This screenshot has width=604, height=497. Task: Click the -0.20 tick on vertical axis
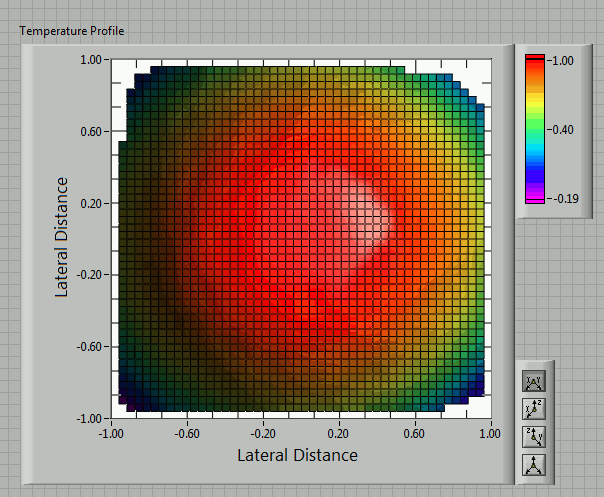tap(91, 274)
